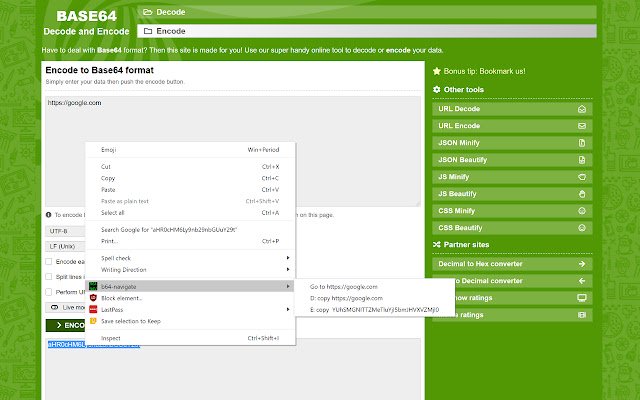
Task: Click the Decode open folder icon
Action: (x=147, y=12)
